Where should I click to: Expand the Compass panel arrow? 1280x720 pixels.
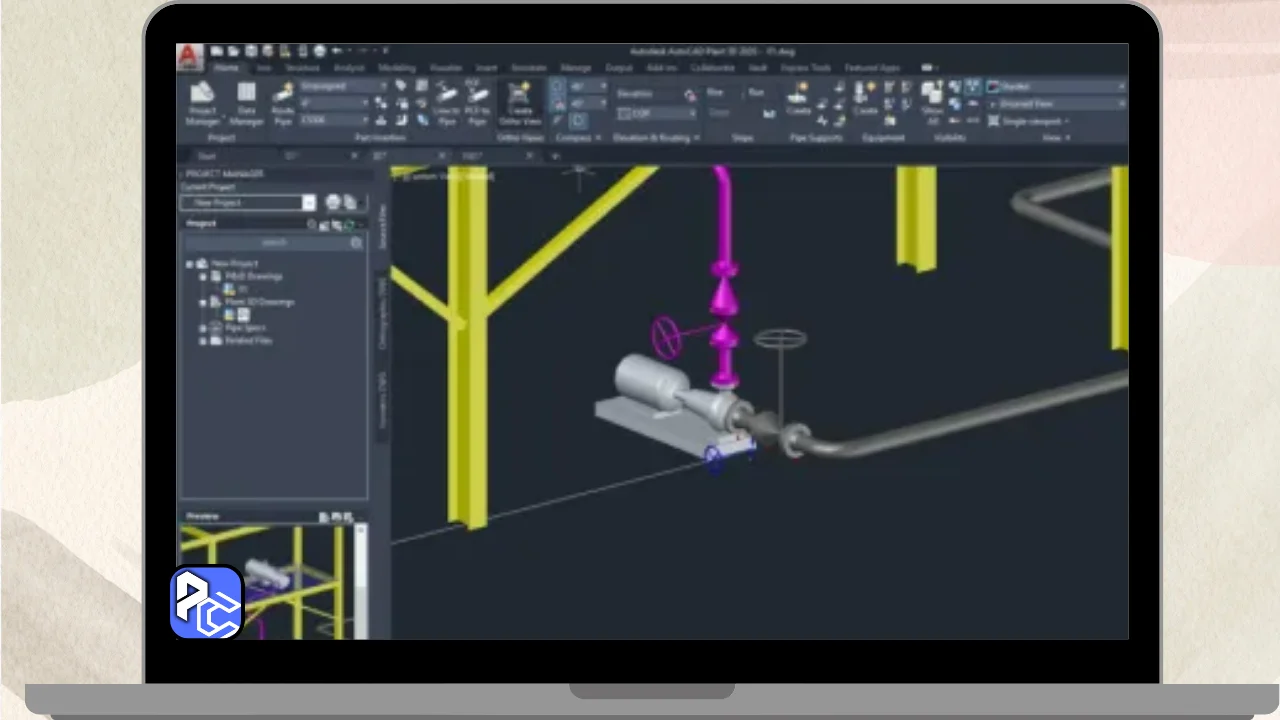598,138
